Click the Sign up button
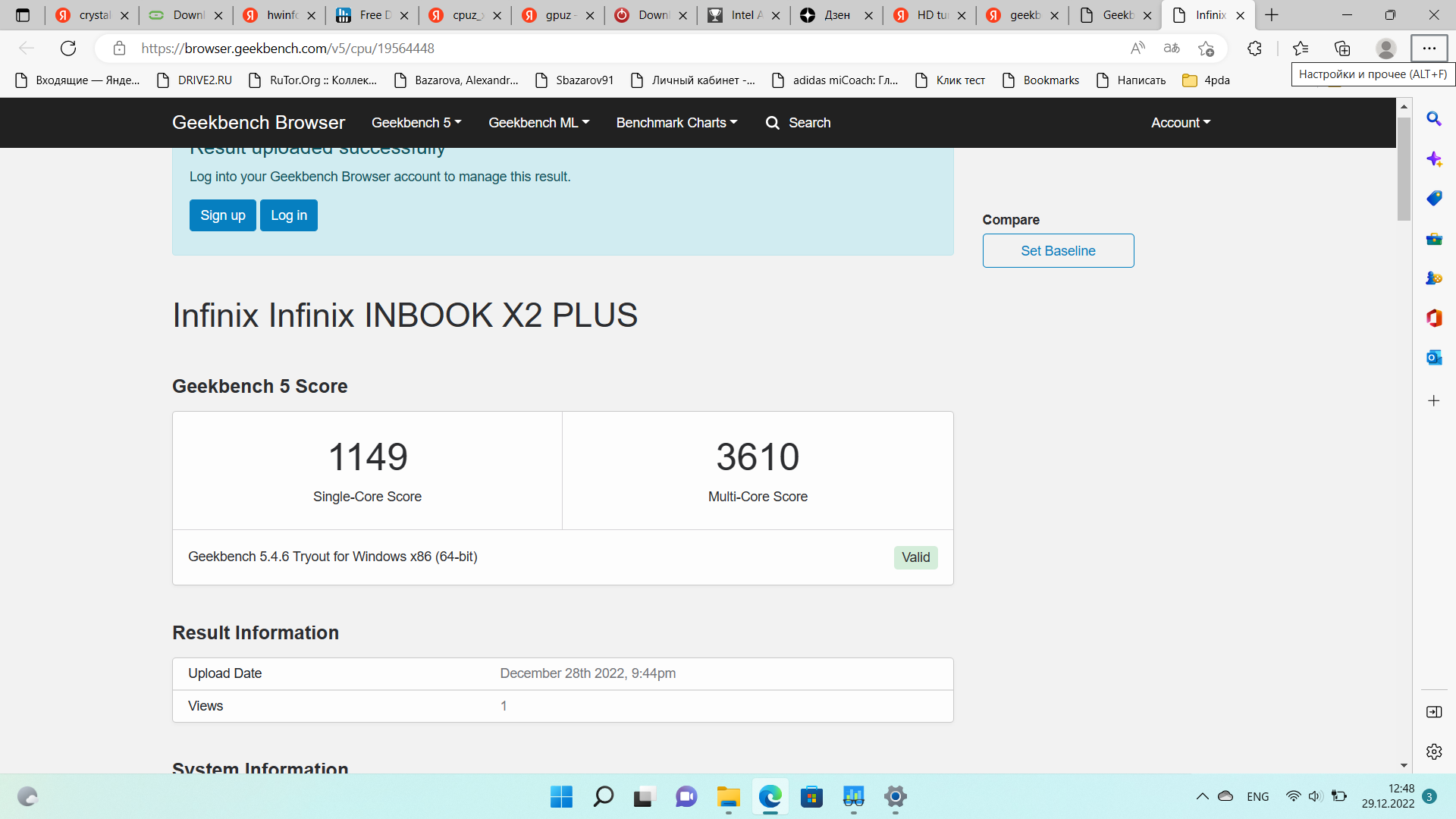The width and height of the screenshot is (1456, 819). (x=223, y=215)
